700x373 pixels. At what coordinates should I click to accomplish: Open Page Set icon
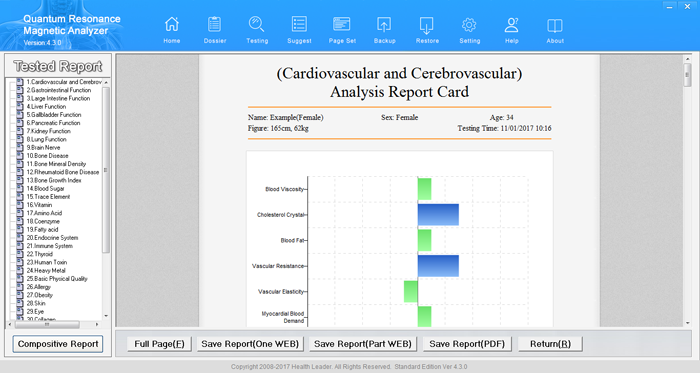click(342, 25)
